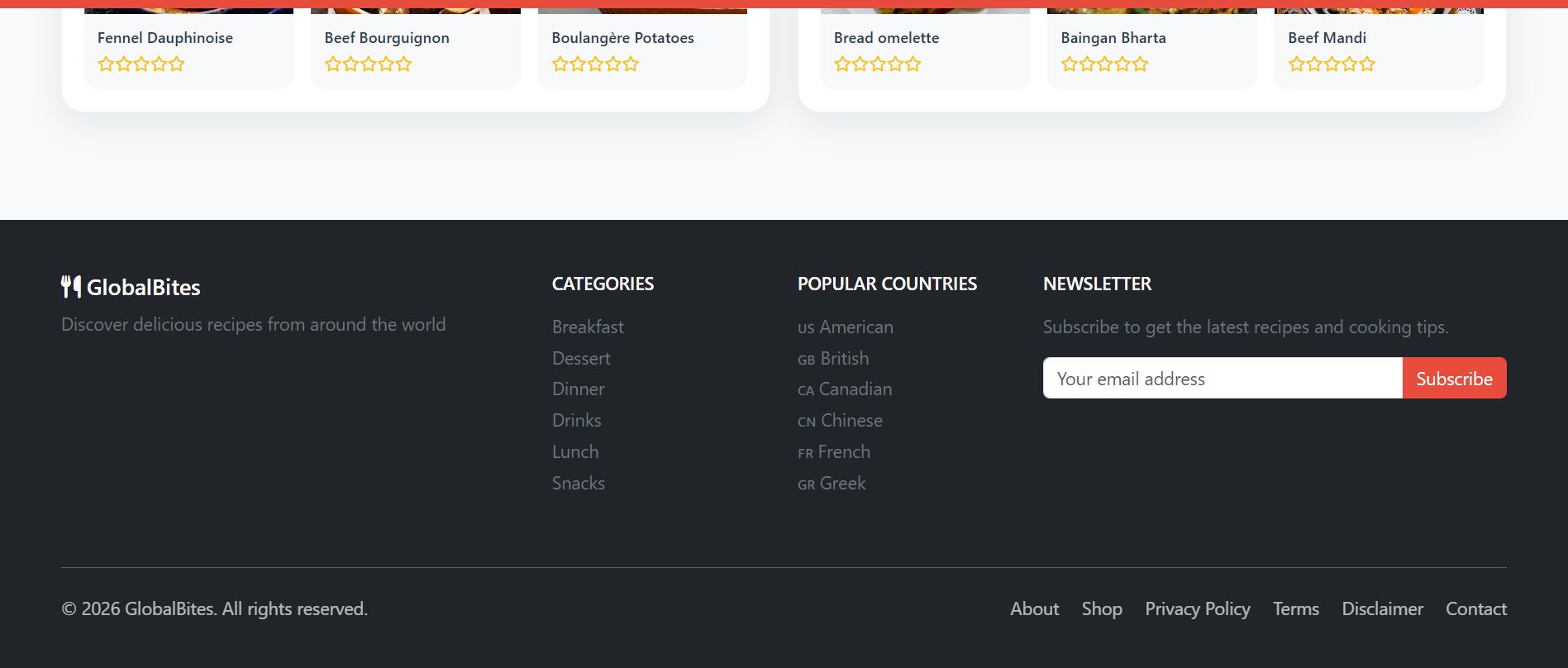Go to the Drinks category

(576, 421)
